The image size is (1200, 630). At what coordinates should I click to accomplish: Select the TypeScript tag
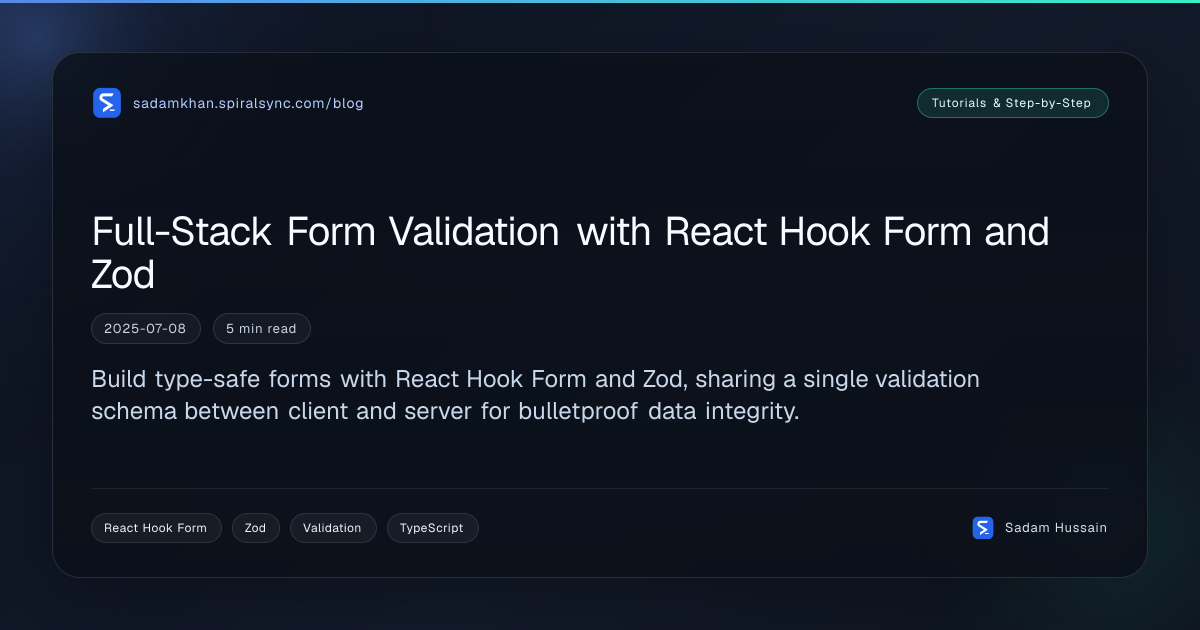coord(432,528)
